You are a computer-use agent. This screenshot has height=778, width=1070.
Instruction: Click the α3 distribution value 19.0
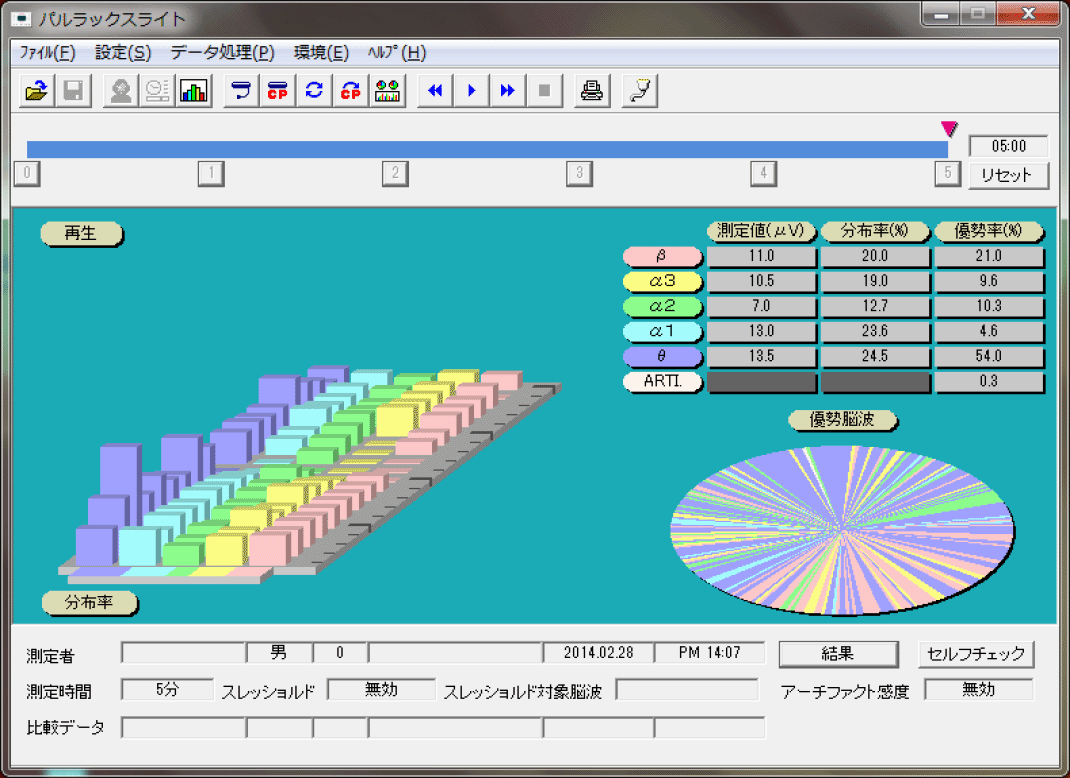click(875, 281)
